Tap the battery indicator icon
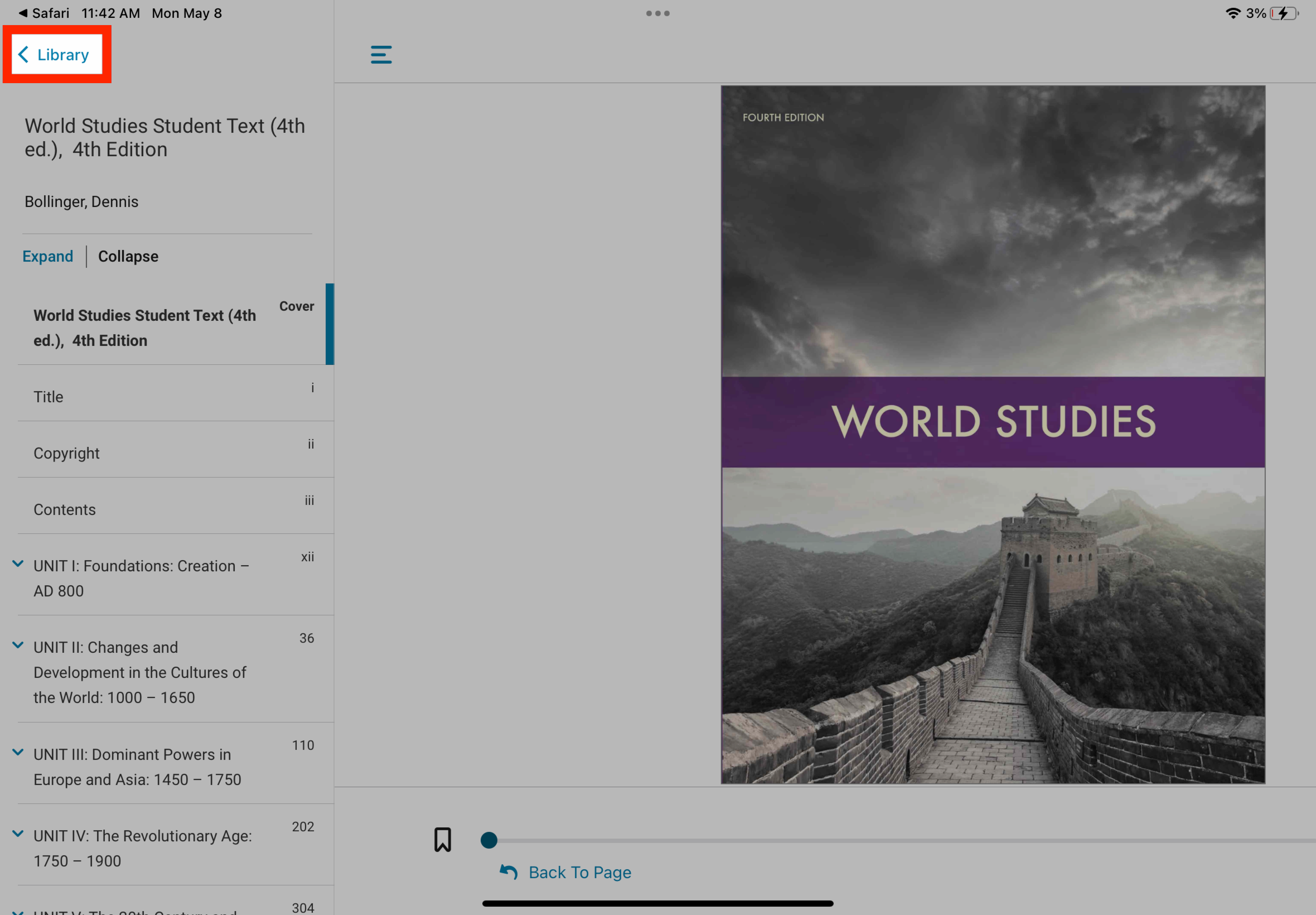1316x915 pixels. (x=1284, y=13)
